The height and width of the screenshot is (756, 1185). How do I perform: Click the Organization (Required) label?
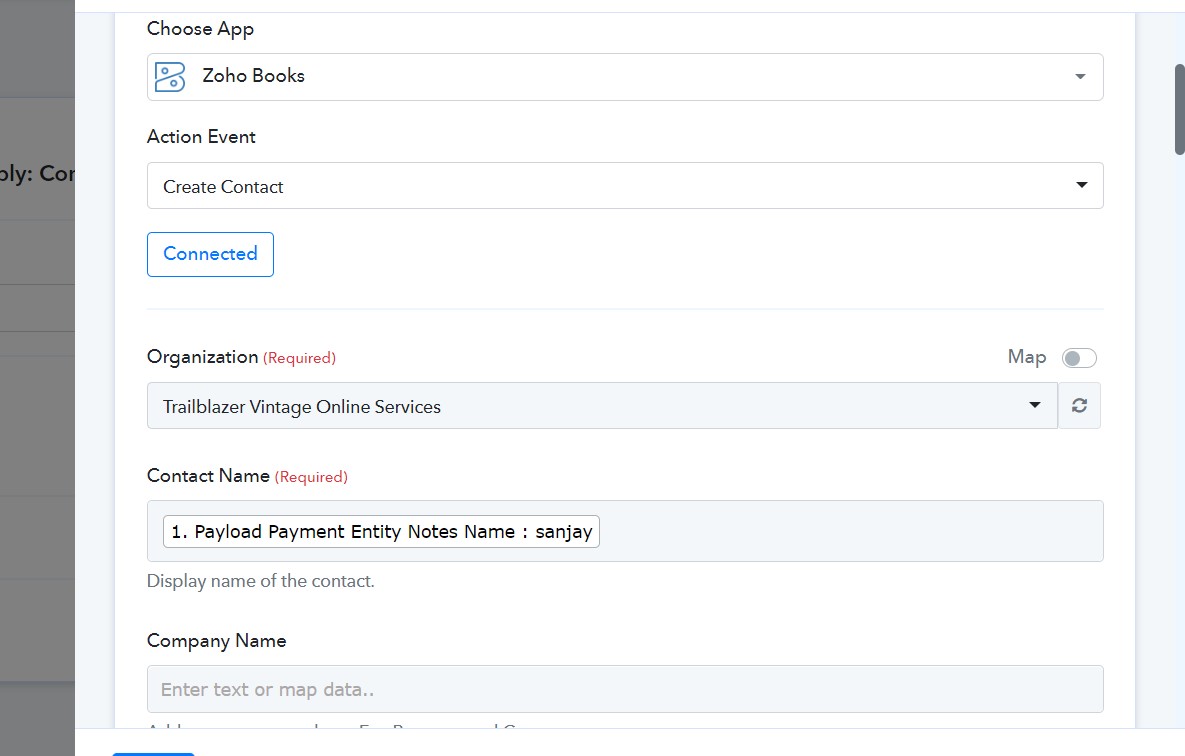coord(241,358)
